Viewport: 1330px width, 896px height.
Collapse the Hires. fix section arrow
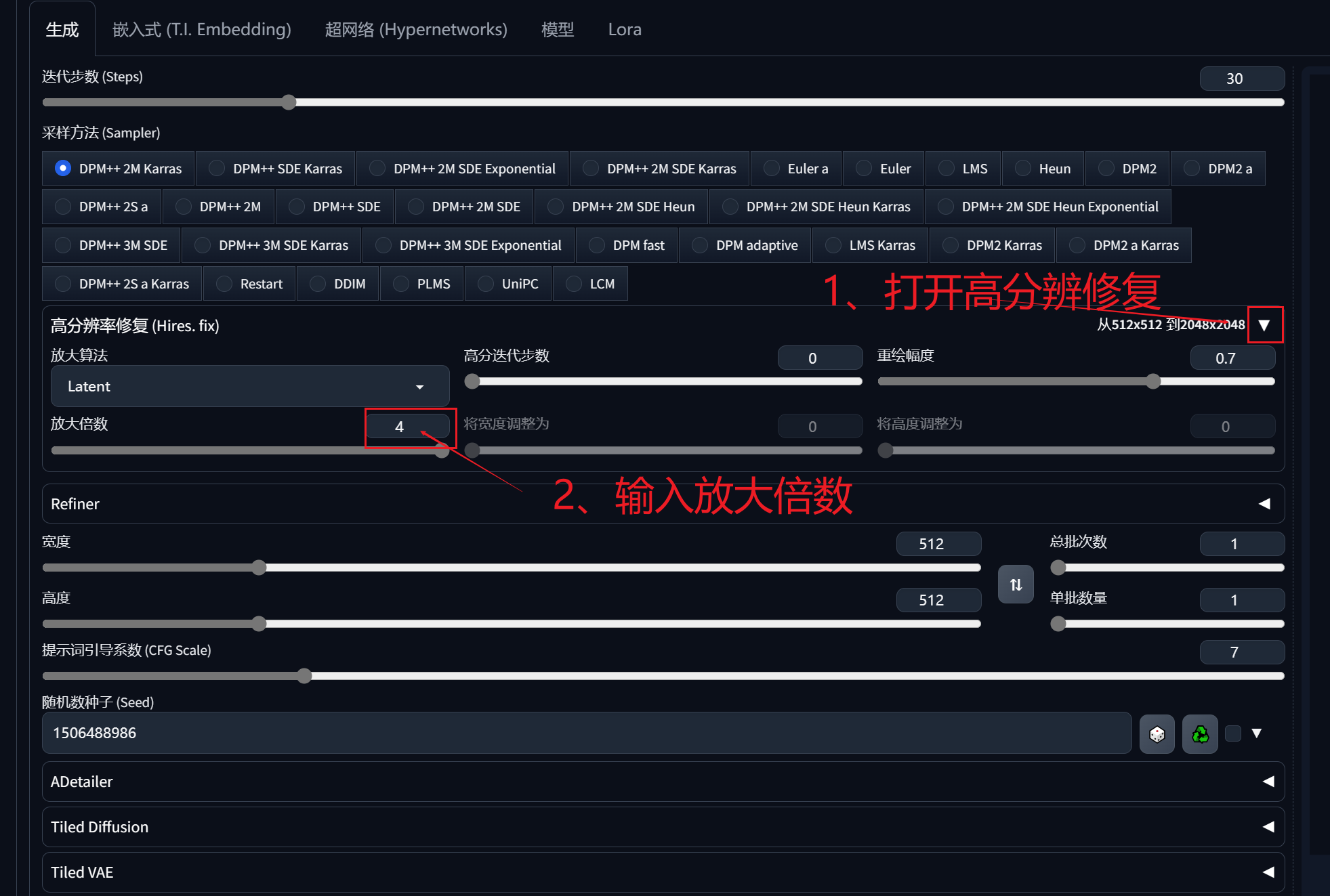click(1264, 325)
